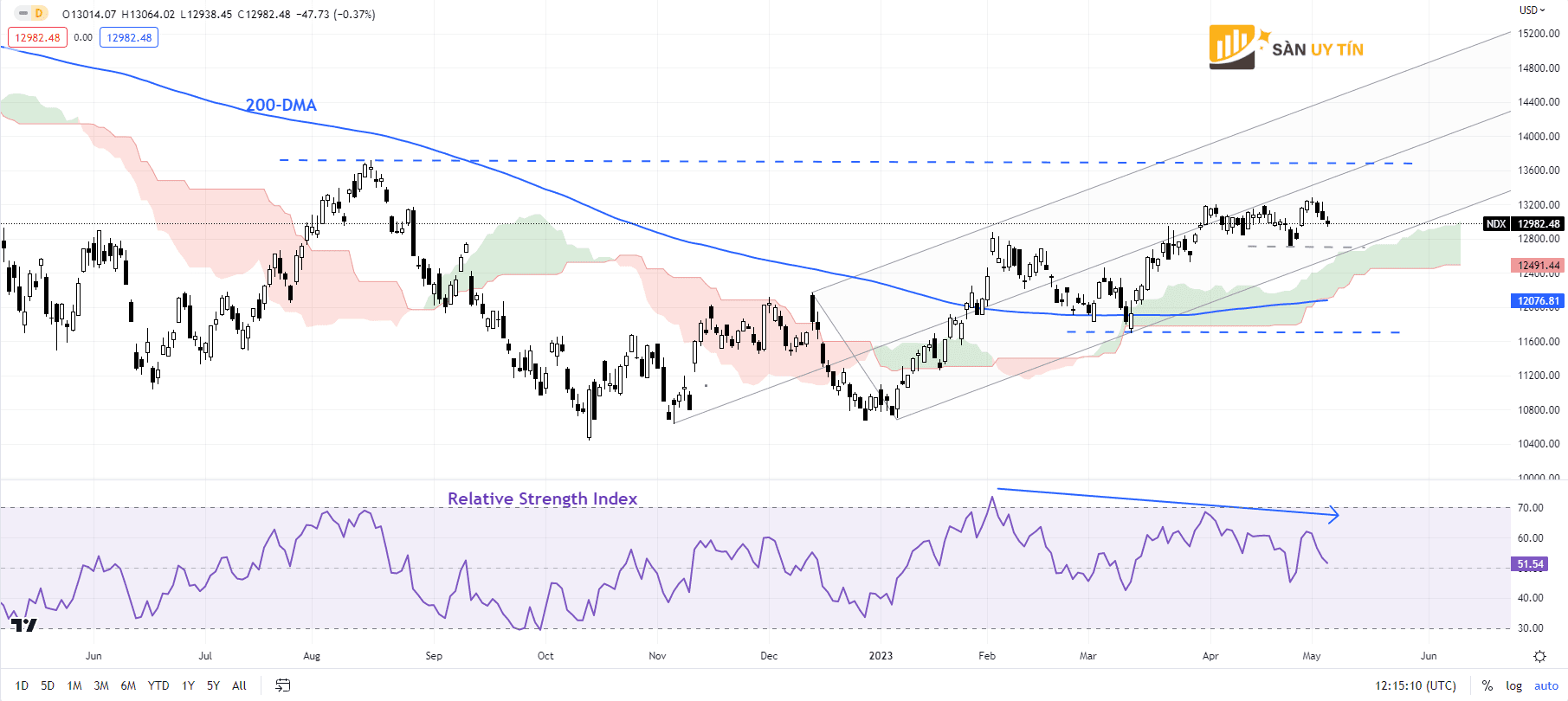Click the 0.00 spread value

tap(83, 37)
